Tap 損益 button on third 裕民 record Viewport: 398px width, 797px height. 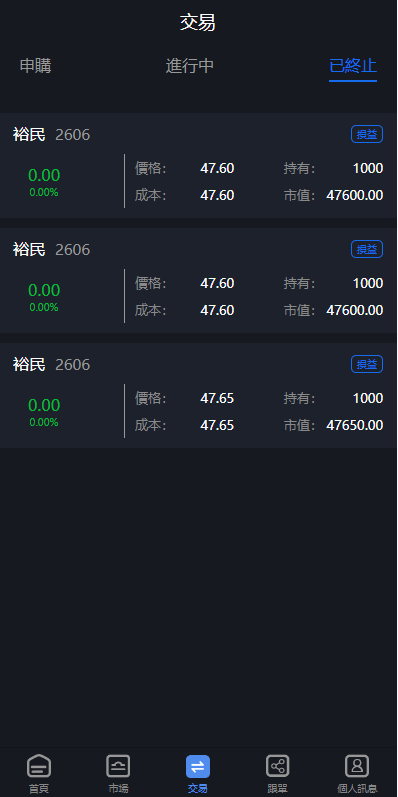(366, 364)
